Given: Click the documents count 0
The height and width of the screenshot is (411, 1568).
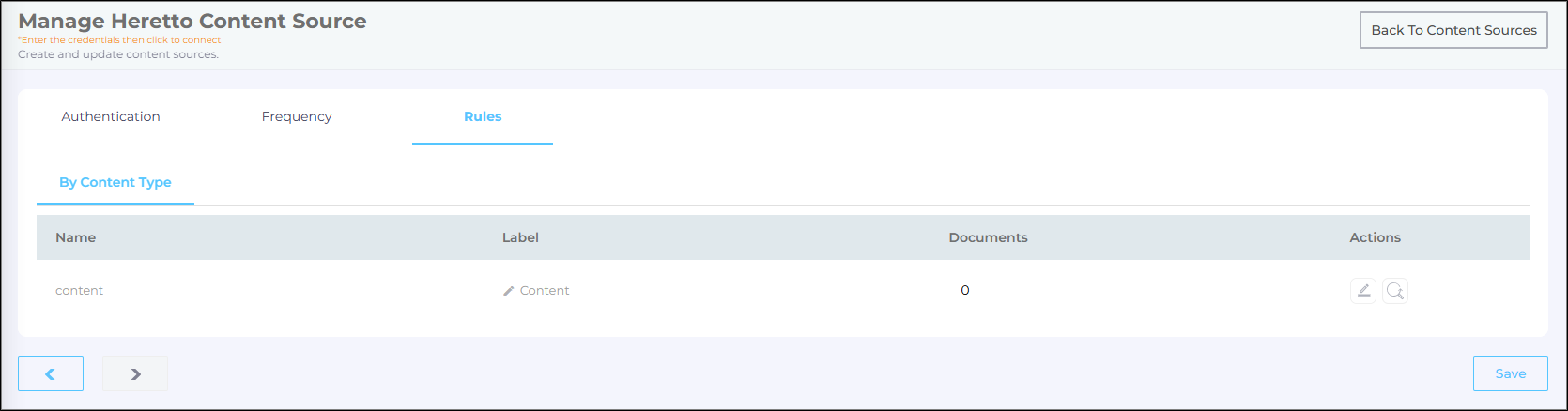Looking at the screenshot, I should tap(965, 291).
